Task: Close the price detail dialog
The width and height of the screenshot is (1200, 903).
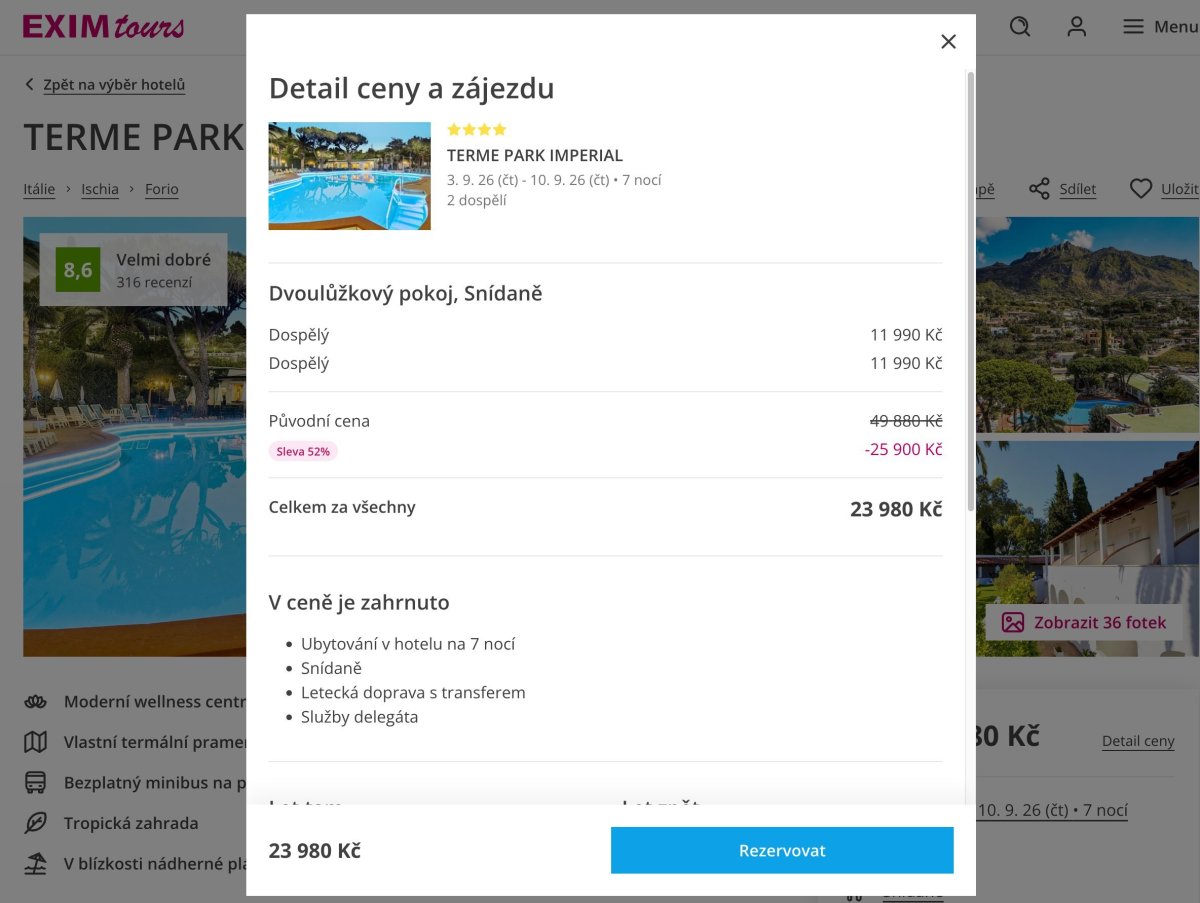Action: 948,41
